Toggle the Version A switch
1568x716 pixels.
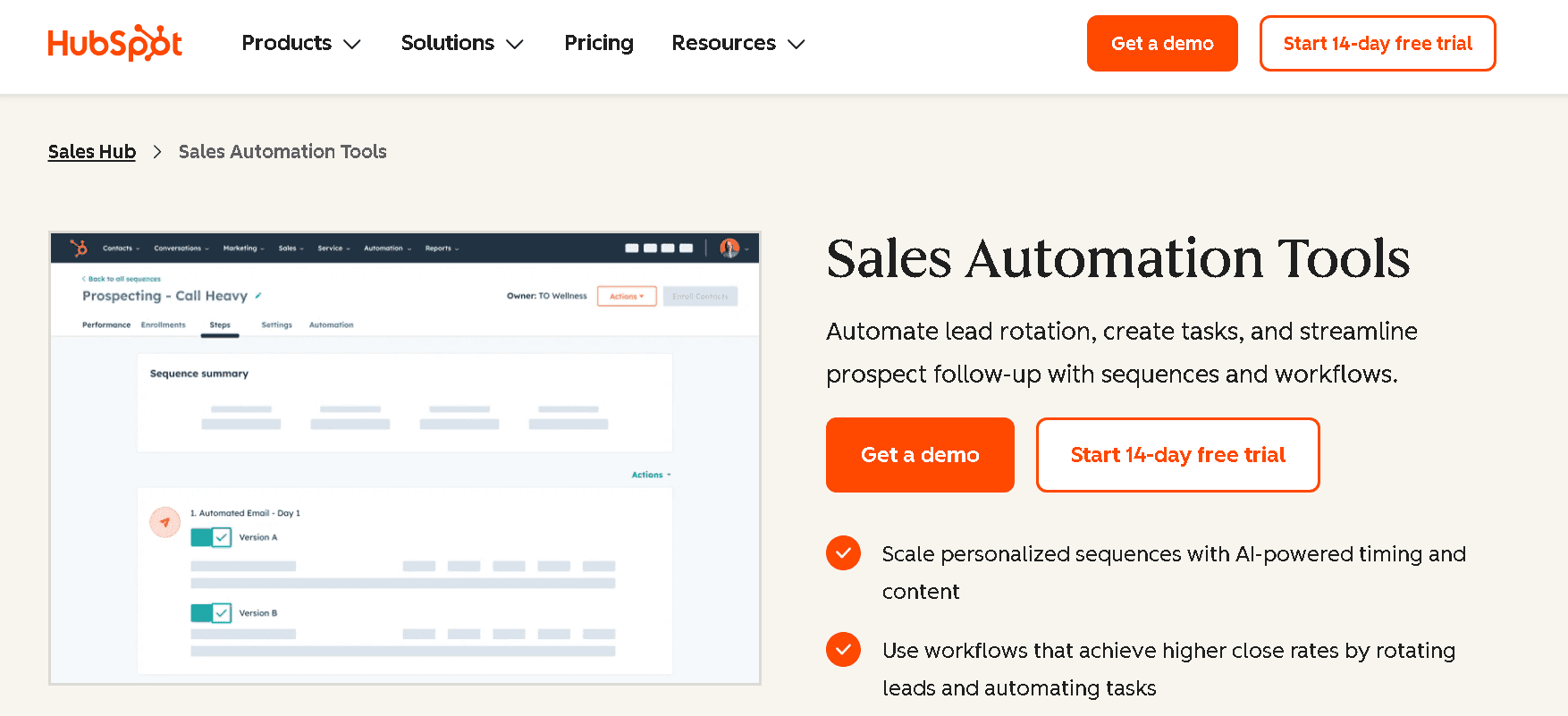click(211, 537)
